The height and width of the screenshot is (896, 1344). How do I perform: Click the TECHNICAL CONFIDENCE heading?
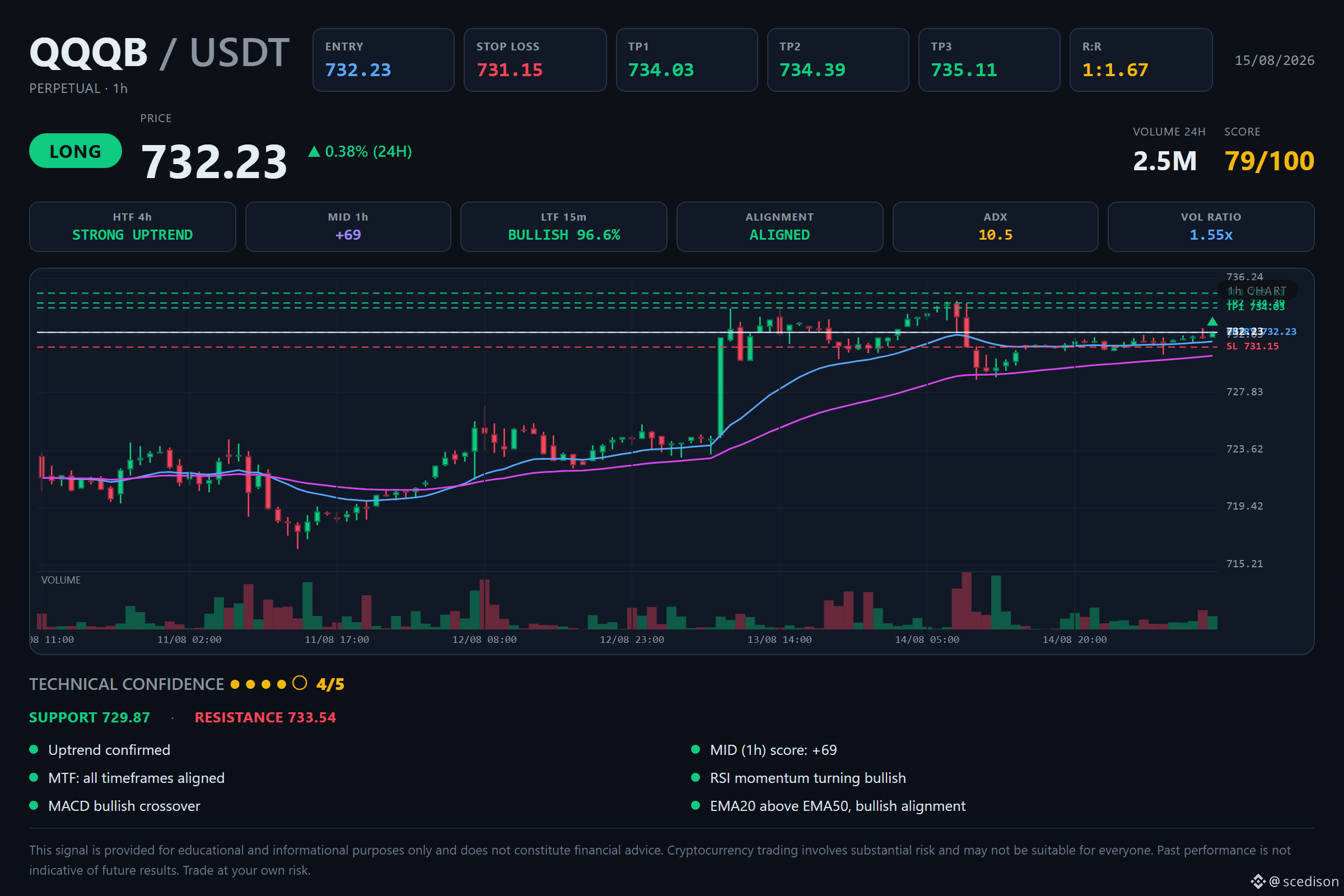tap(127, 684)
